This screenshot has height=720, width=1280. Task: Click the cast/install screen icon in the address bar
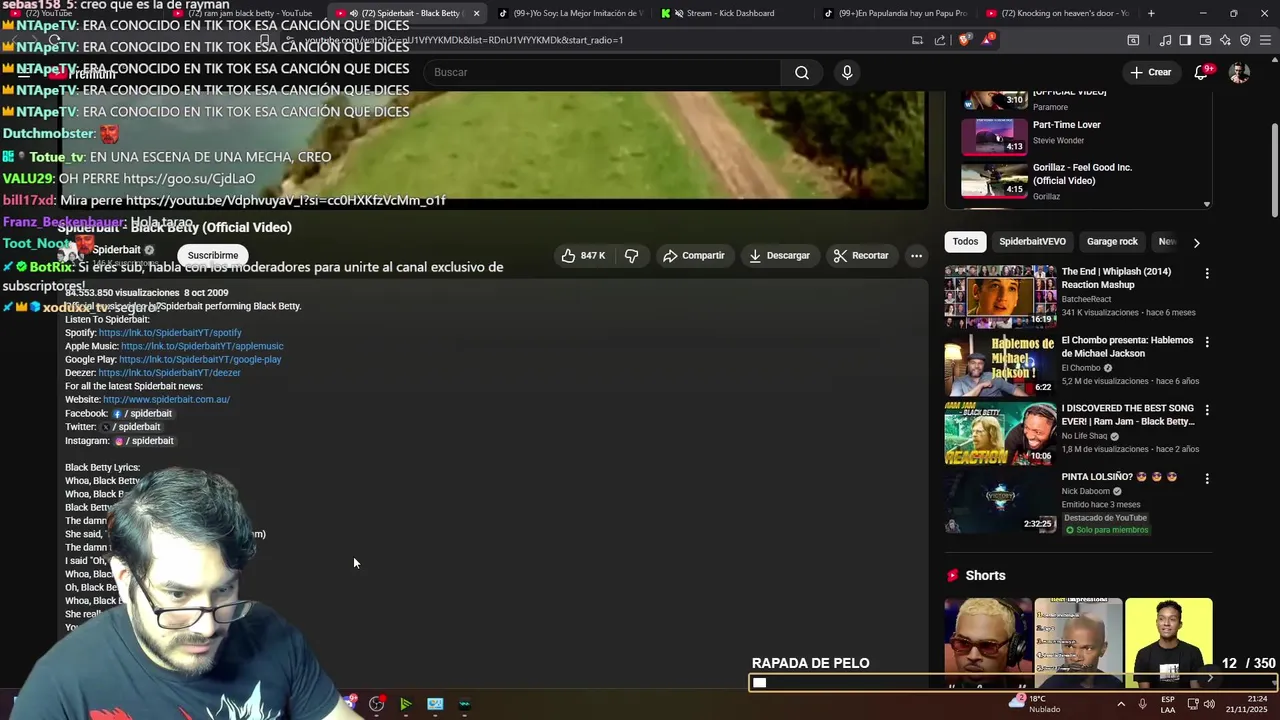pyautogui.click(x=917, y=40)
